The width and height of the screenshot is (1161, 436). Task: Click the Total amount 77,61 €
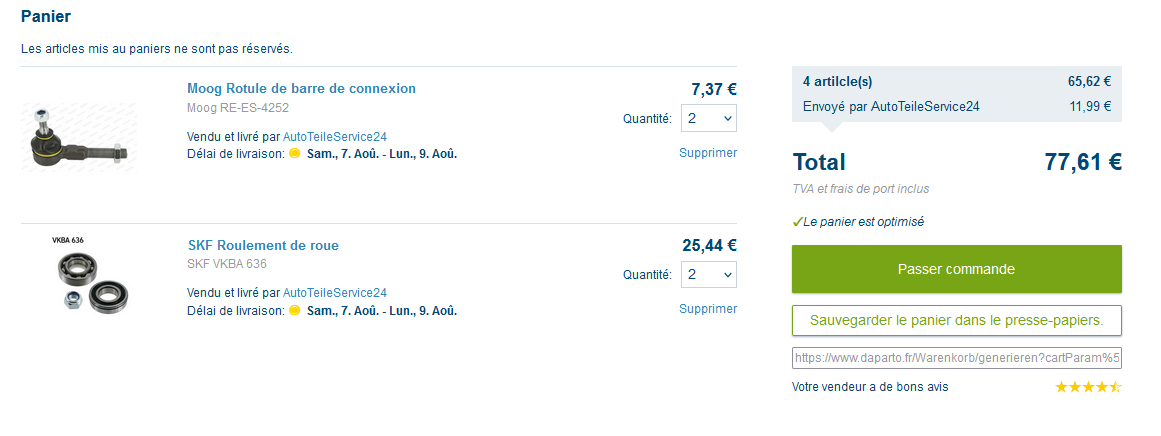click(x=1083, y=162)
